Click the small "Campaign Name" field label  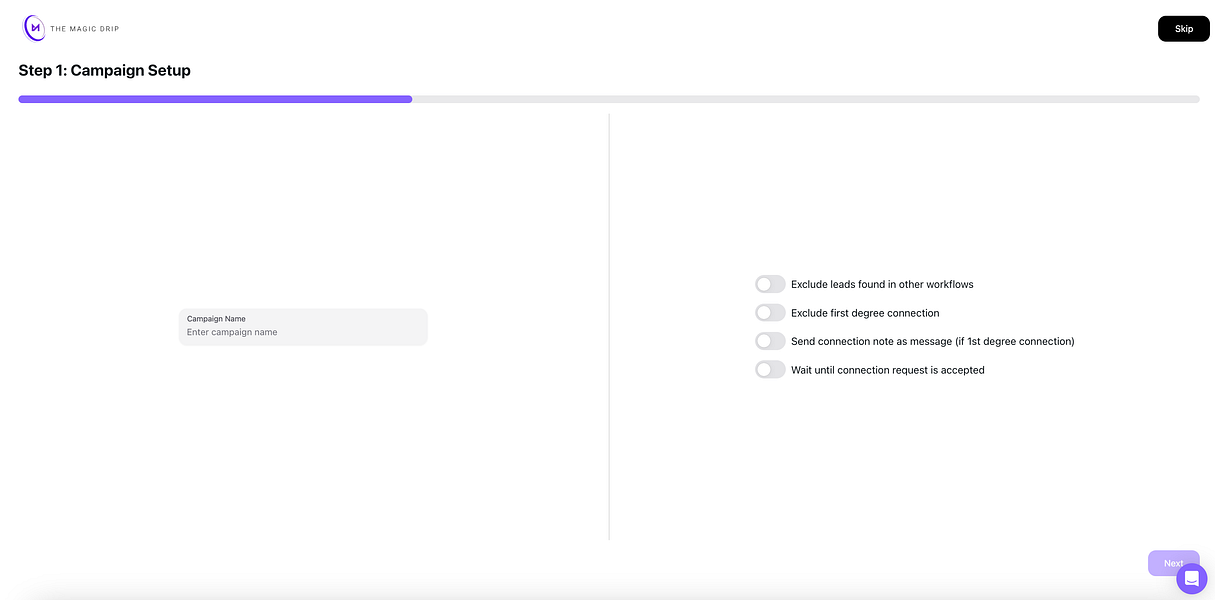(x=216, y=319)
